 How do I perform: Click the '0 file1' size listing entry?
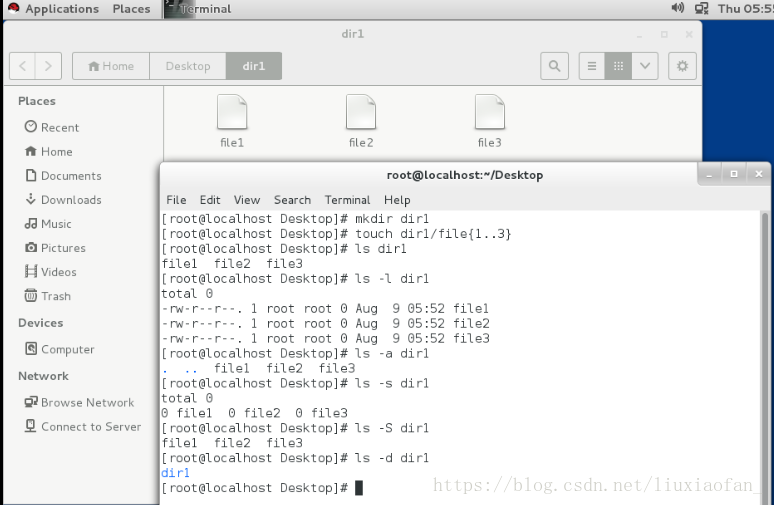pos(187,413)
